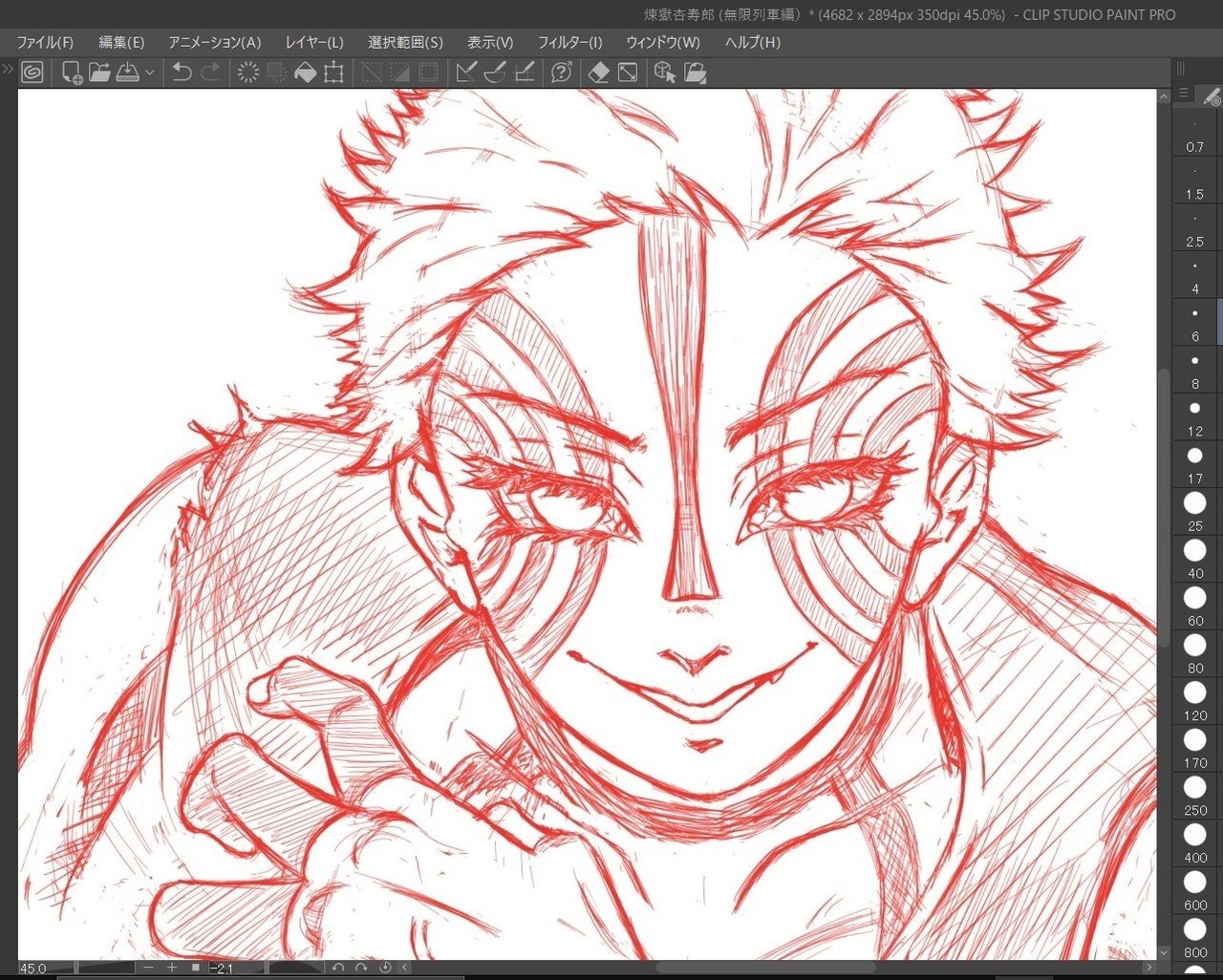Open the 表示(V) menu
The height and width of the screenshot is (980, 1223).
coord(490,43)
